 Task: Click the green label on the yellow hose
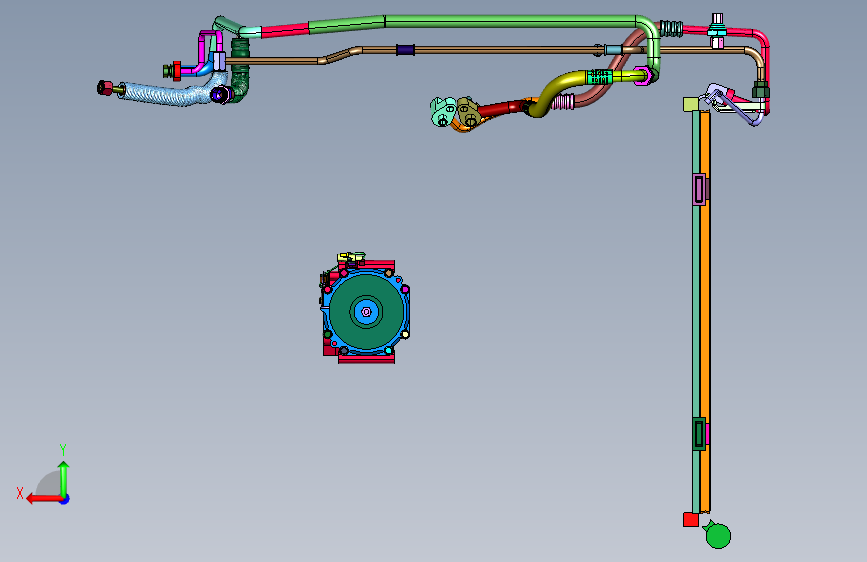tap(599, 77)
